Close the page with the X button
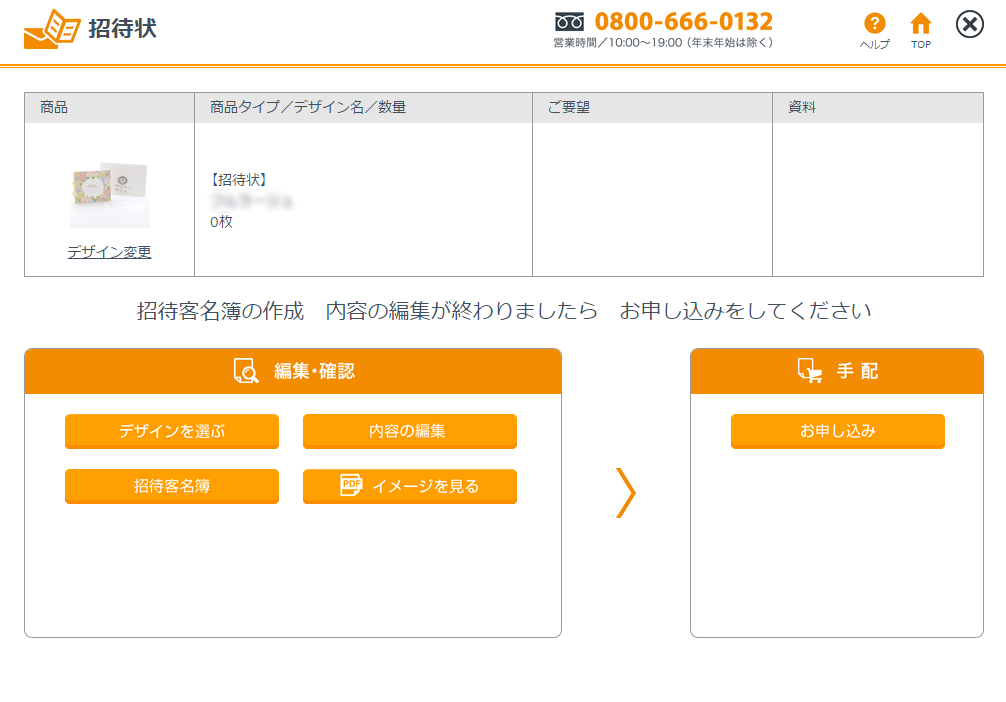 (969, 25)
